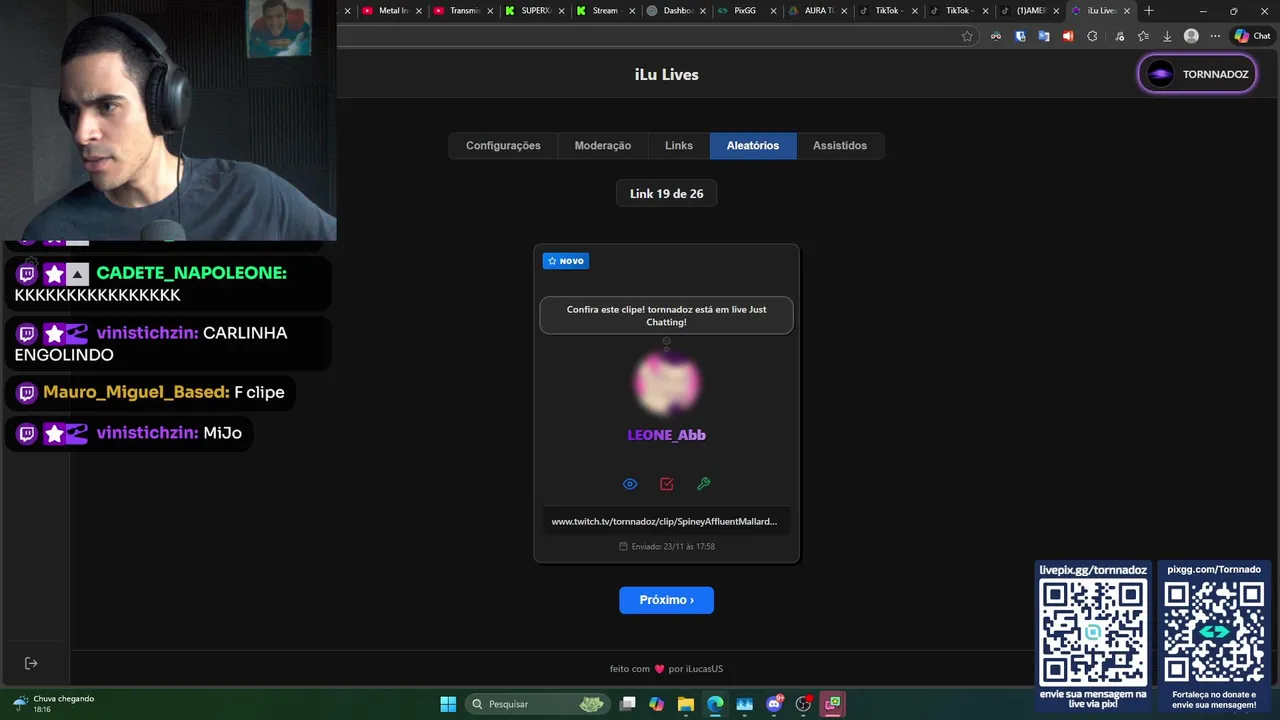Open Discord from the taskbar
The height and width of the screenshot is (720, 1280).
(774, 704)
